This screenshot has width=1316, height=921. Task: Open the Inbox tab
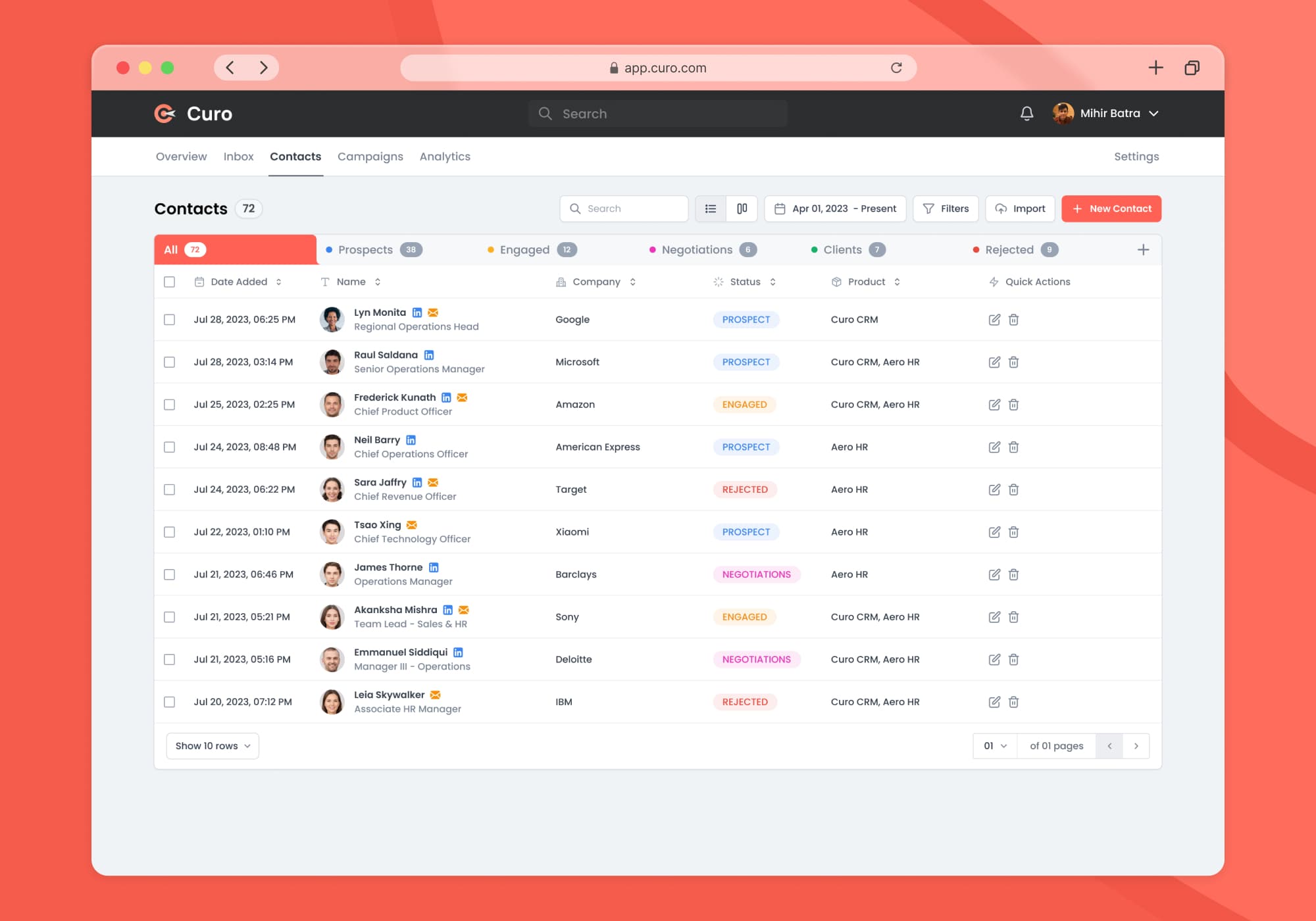point(238,157)
